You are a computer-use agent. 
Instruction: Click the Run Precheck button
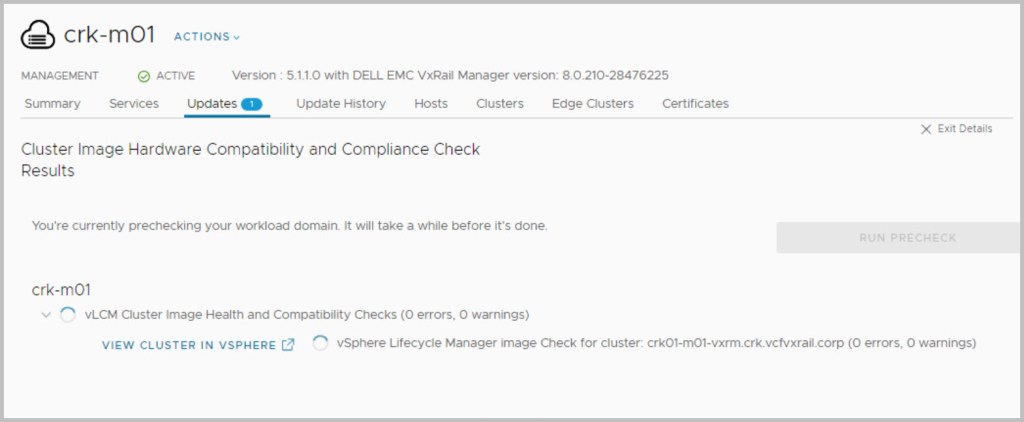click(x=907, y=238)
